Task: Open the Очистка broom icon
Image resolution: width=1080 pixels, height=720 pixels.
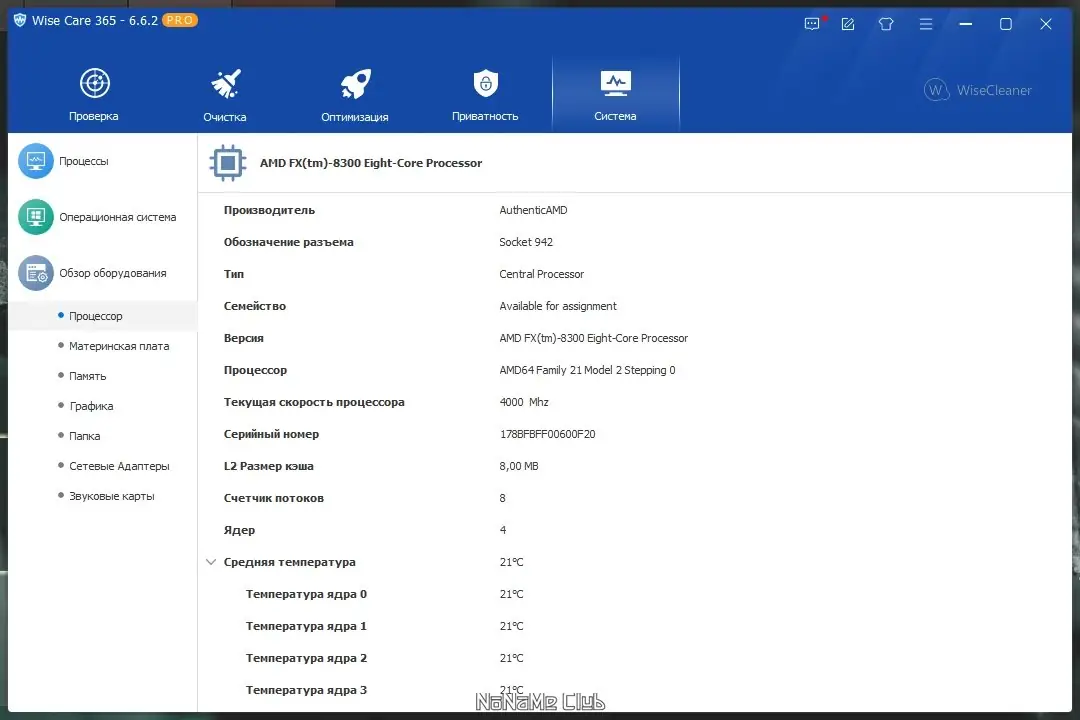Action: pos(225,84)
